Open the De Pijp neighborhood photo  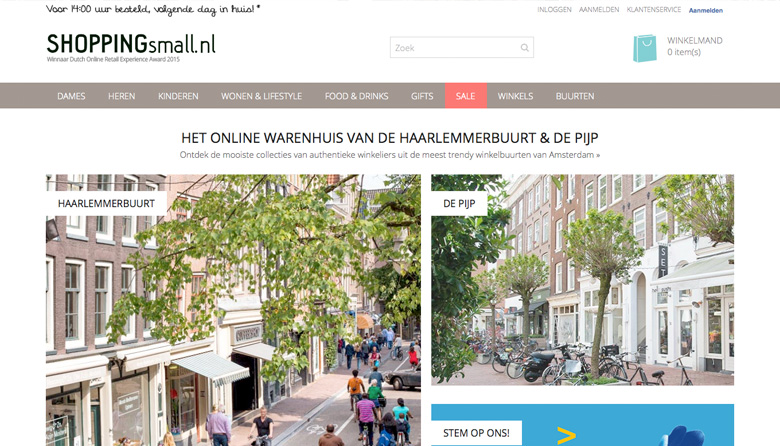[x=583, y=279]
